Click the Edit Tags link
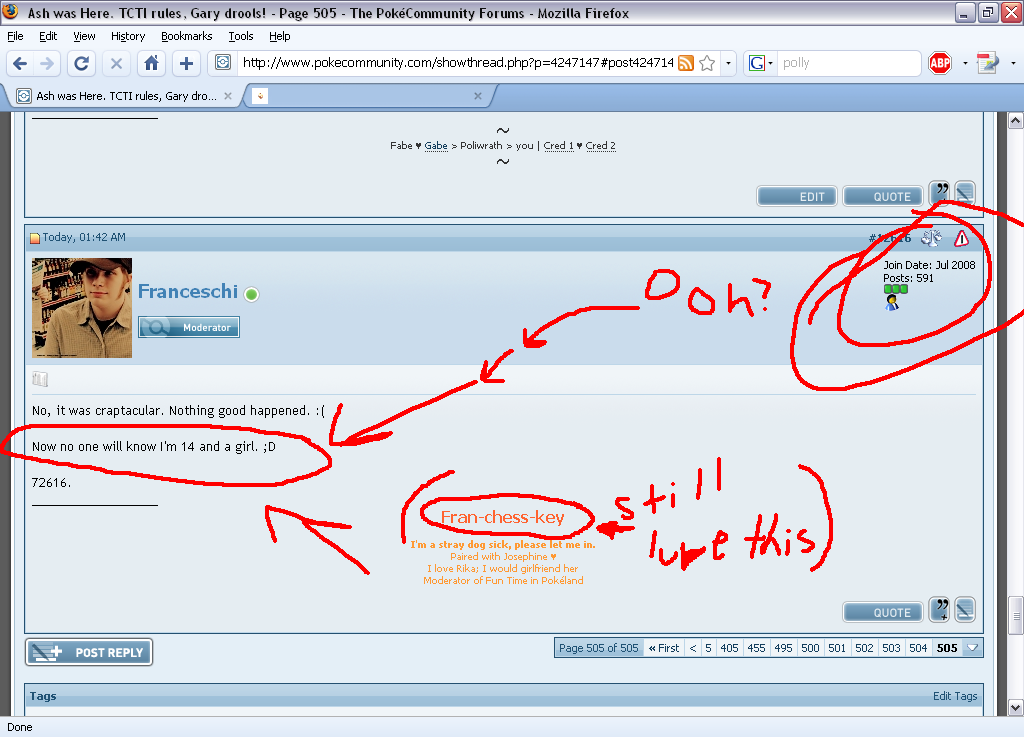This screenshot has width=1024, height=737. tap(955, 696)
